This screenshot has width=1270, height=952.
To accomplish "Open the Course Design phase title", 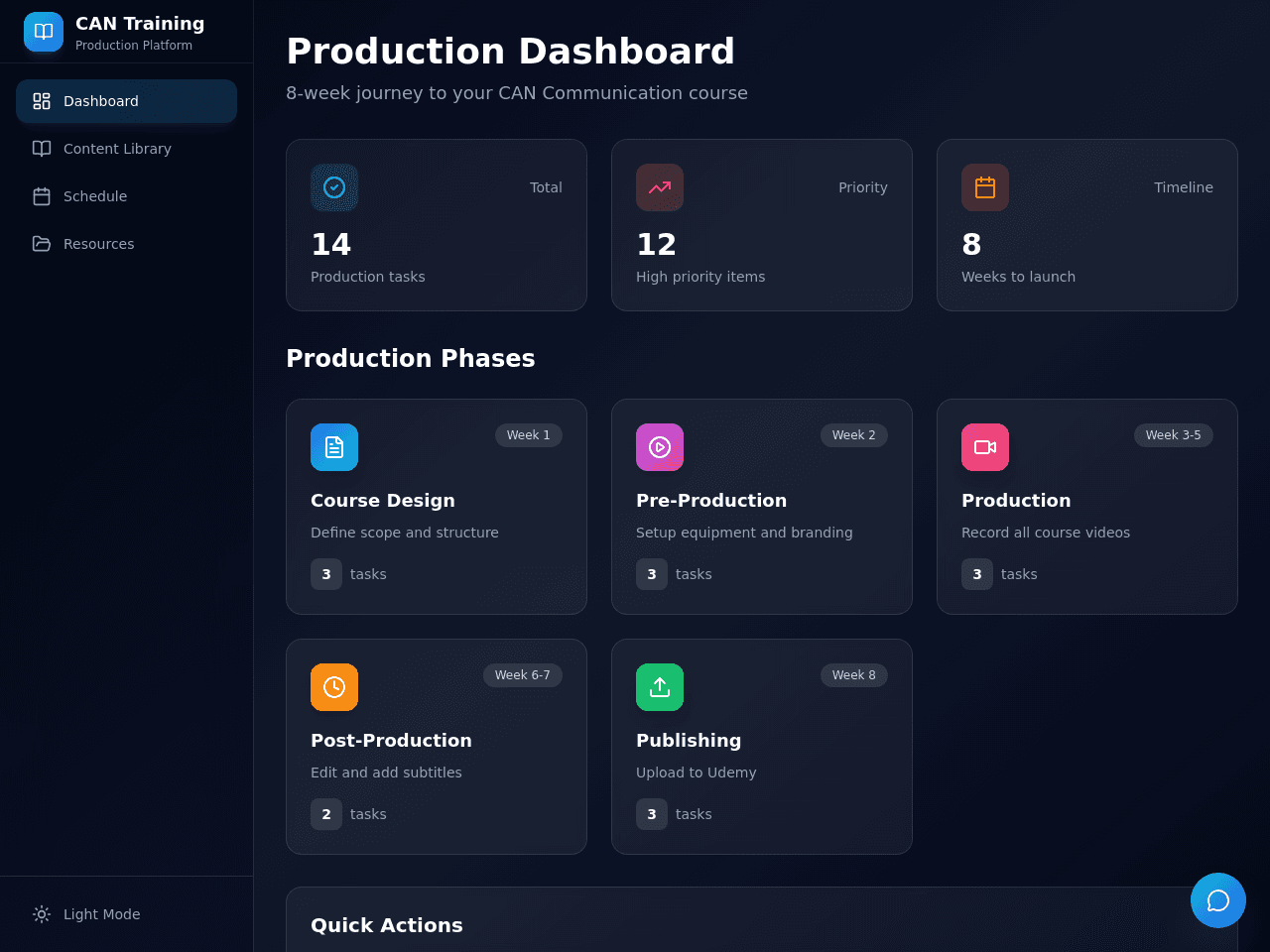I will 383,501.
